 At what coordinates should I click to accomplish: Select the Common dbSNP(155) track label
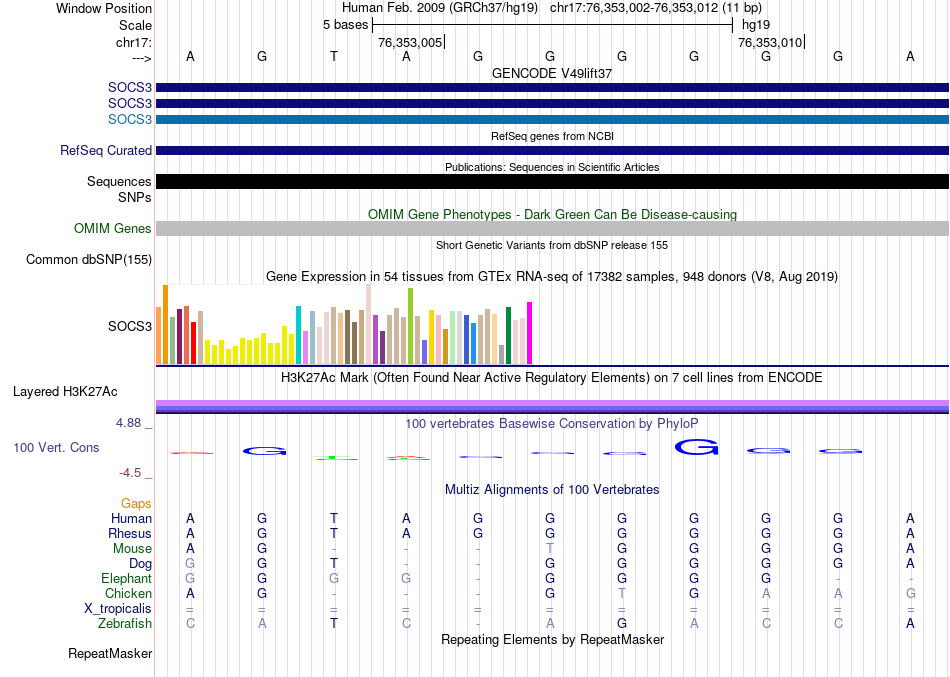(x=89, y=259)
